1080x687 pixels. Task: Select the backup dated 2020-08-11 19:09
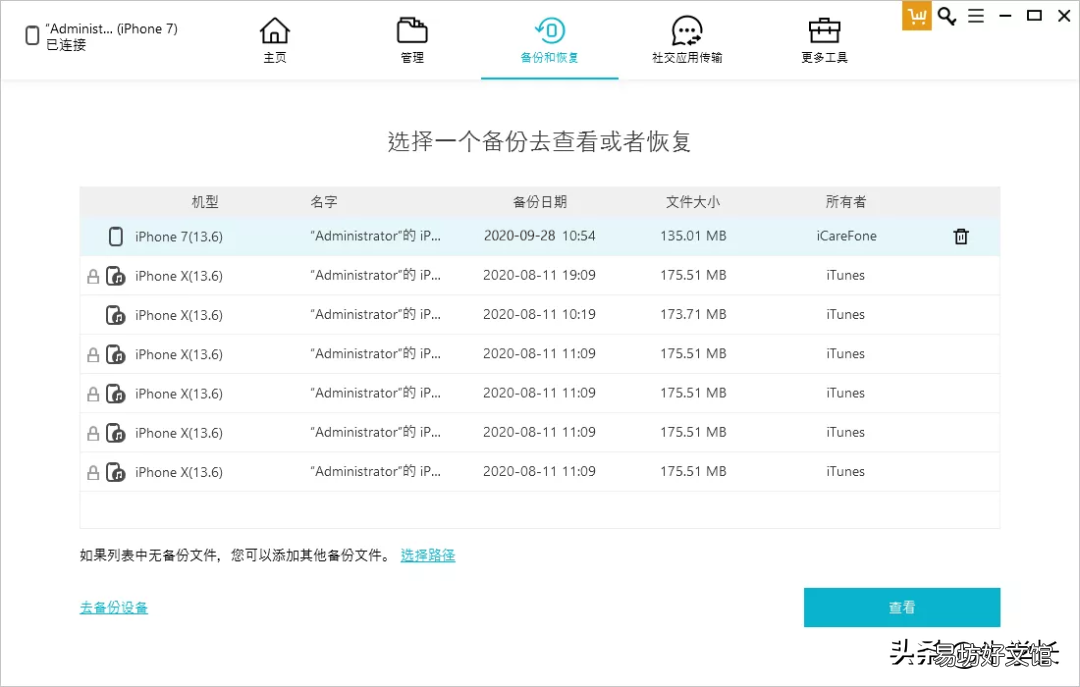tap(539, 275)
